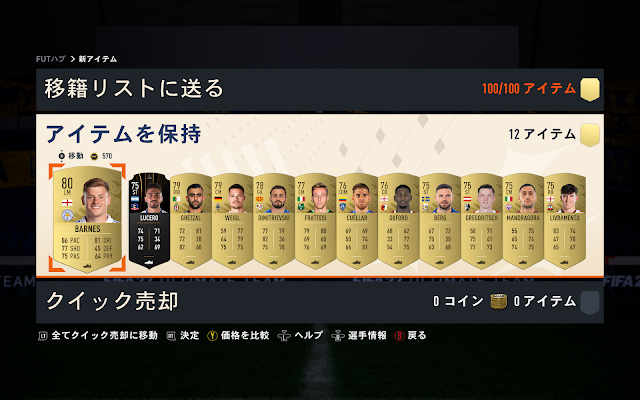Choose the Weigl 79 CM card
This screenshot has width=640, height=400.
232,220
